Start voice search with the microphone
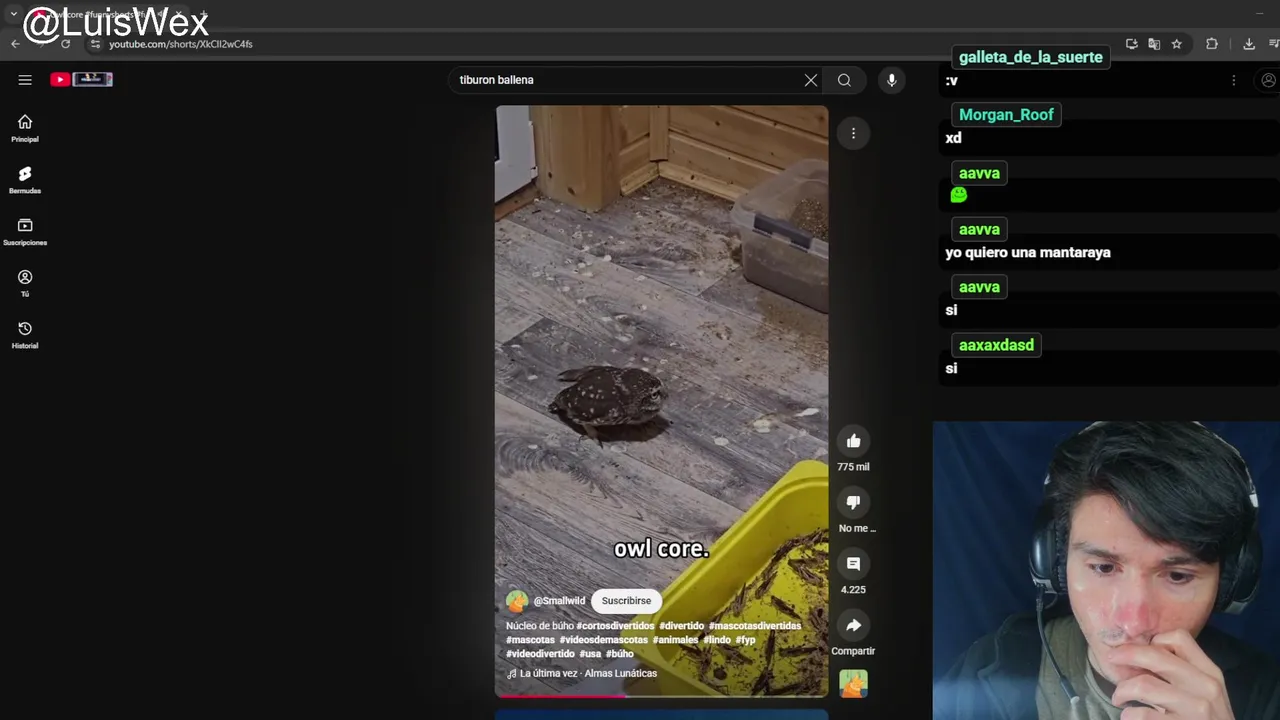1280x720 pixels. click(891, 80)
